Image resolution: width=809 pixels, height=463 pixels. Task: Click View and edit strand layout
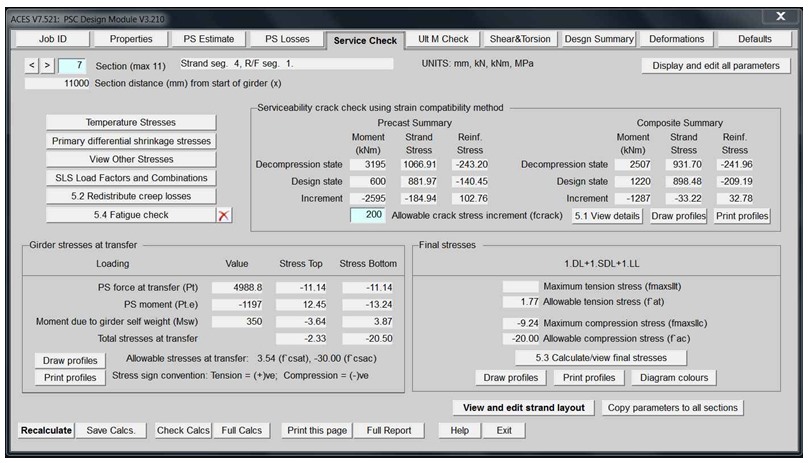click(524, 408)
